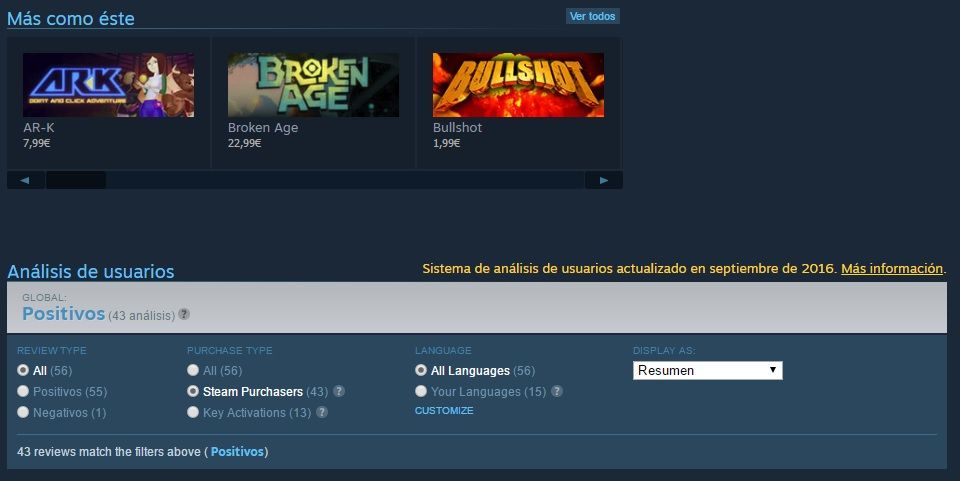Click help icon beside Positivos 43 análisis

(184, 314)
